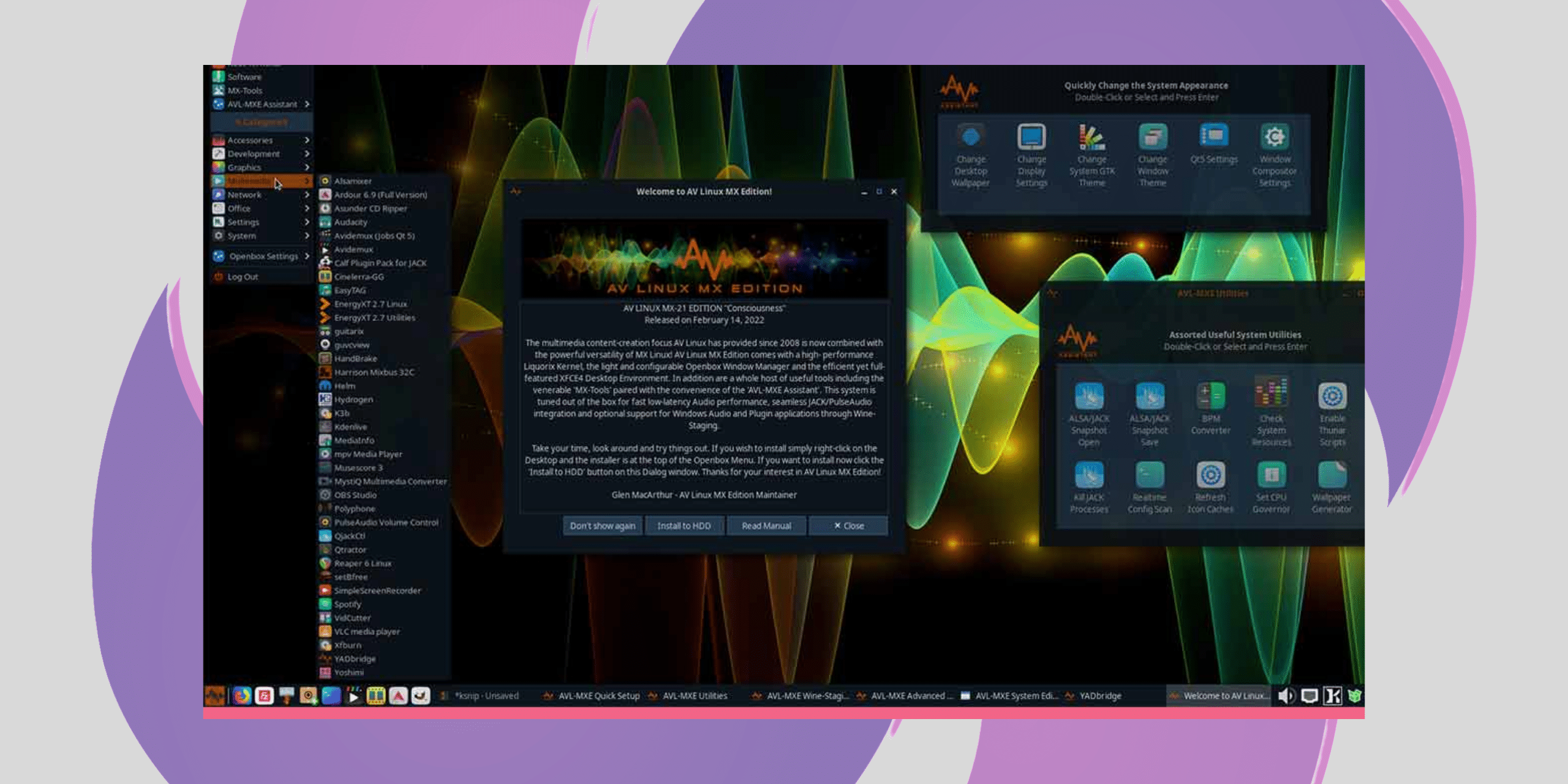Expand AVL-MXE Assistant submenu arrow

[x=307, y=104]
